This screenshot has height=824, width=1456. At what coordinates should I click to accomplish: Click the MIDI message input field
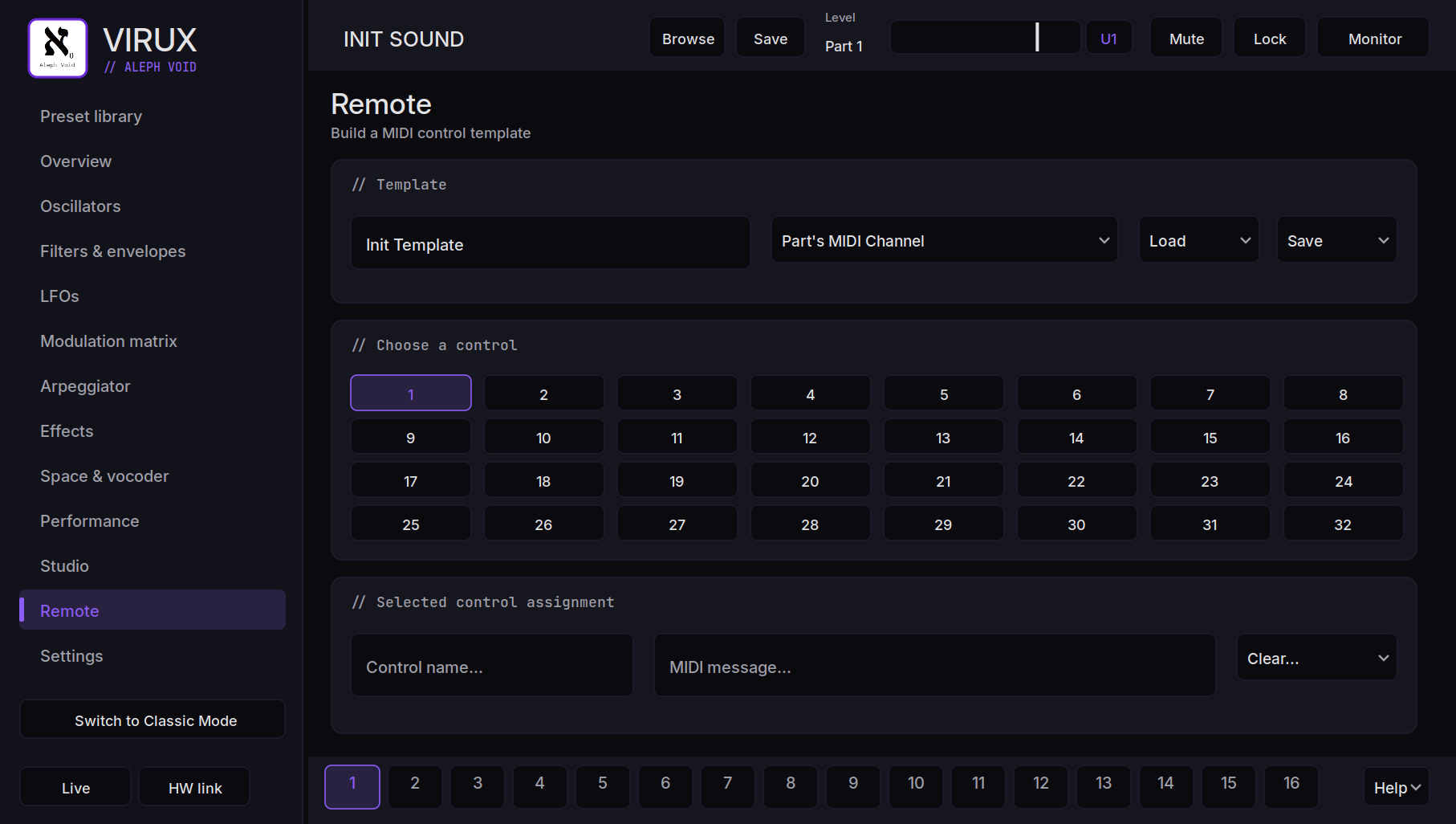tap(935, 666)
